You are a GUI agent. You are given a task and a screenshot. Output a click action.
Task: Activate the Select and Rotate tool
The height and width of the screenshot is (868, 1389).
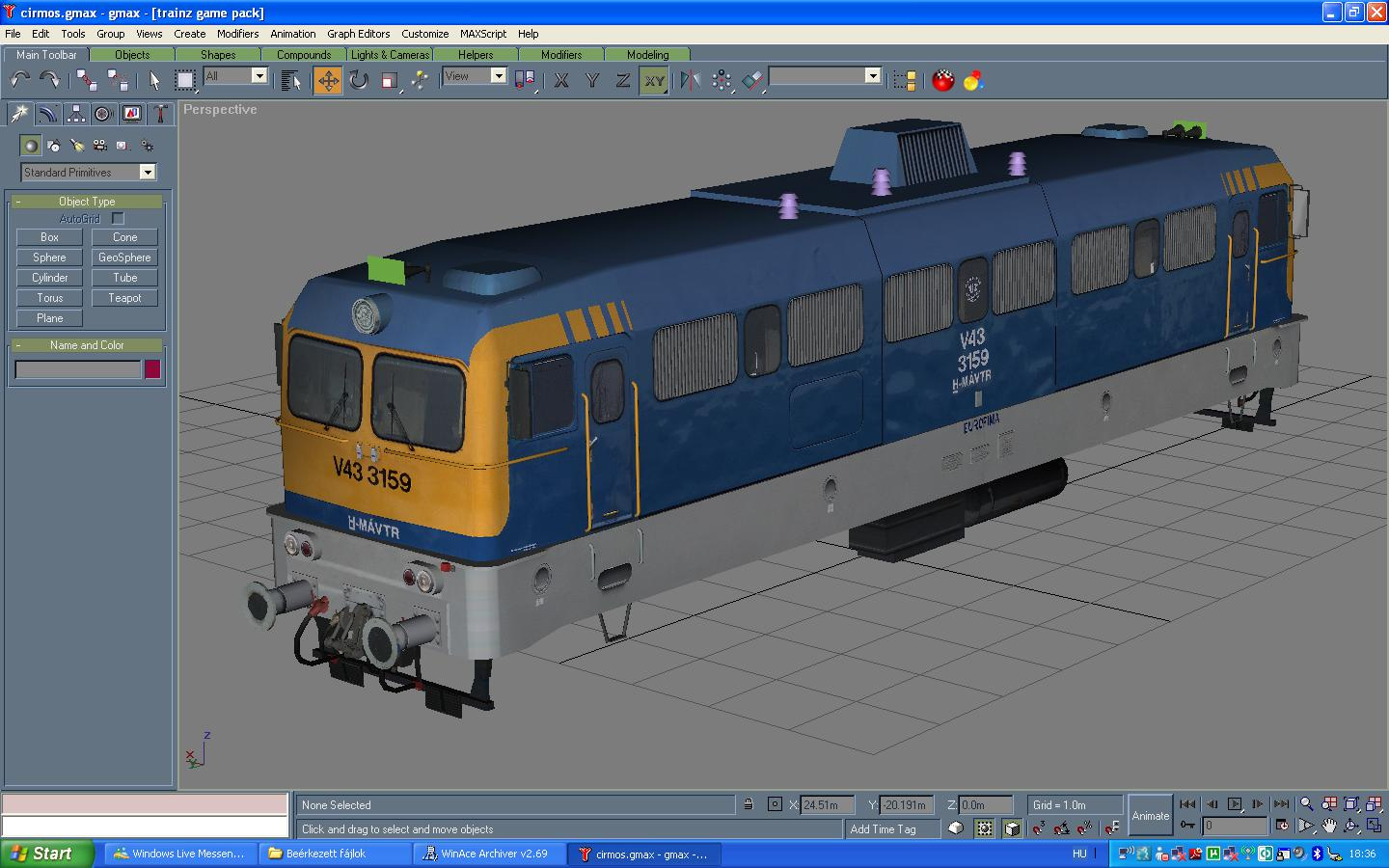359,81
